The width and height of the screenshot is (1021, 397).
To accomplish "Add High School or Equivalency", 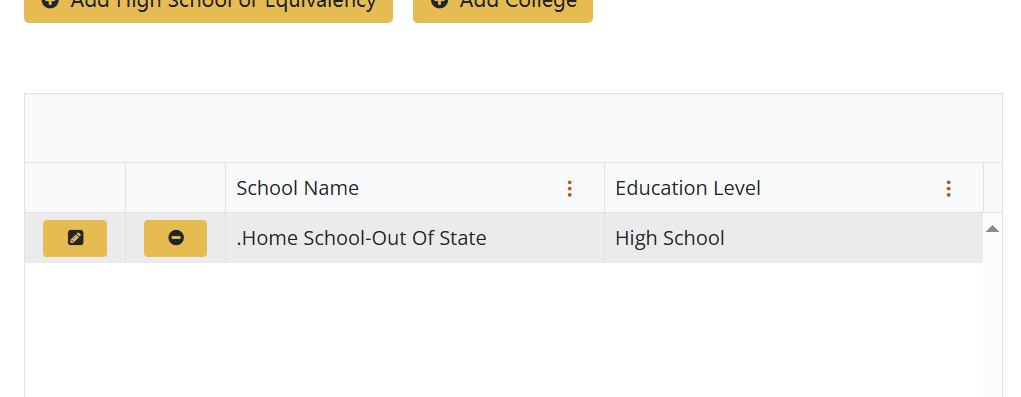I will click(208, 7).
